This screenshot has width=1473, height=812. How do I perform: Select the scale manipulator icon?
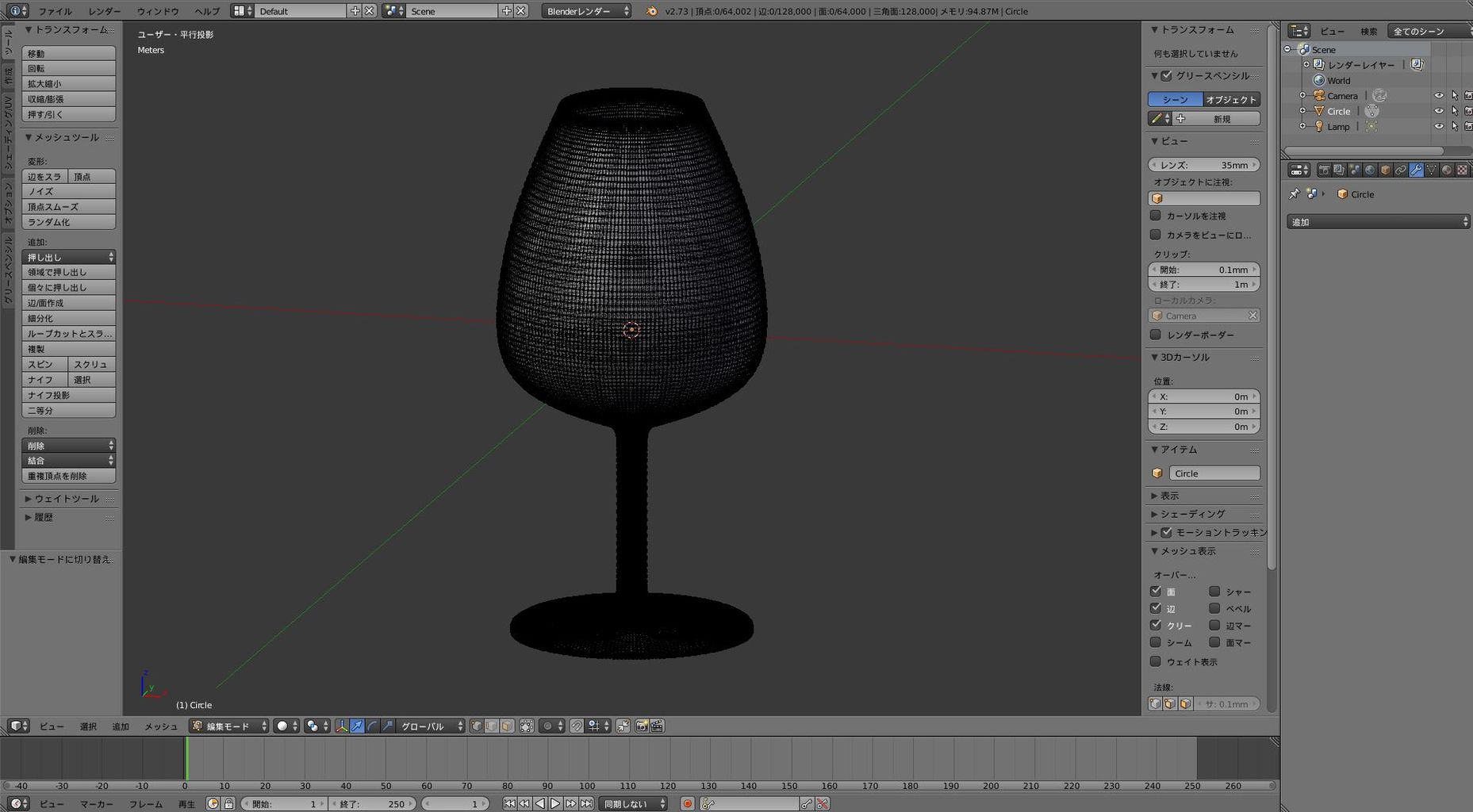pyautogui.click(x=388, y=726)
